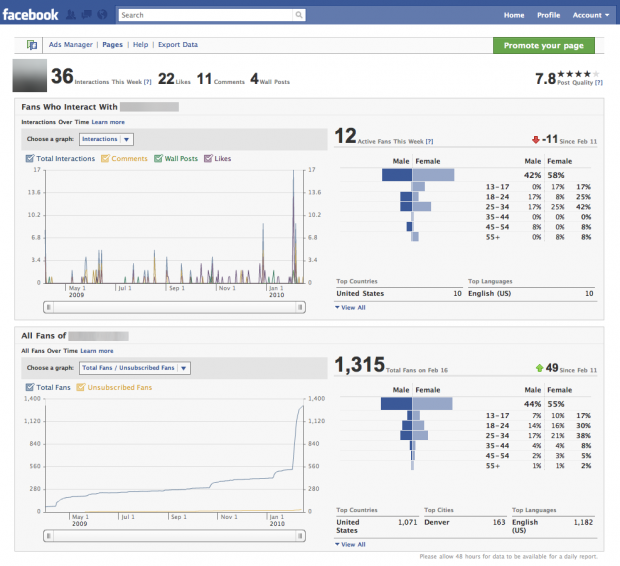Screen dimensions: 620x566
Task: Open Ads Manager link
Action: [x=71, y=45]
